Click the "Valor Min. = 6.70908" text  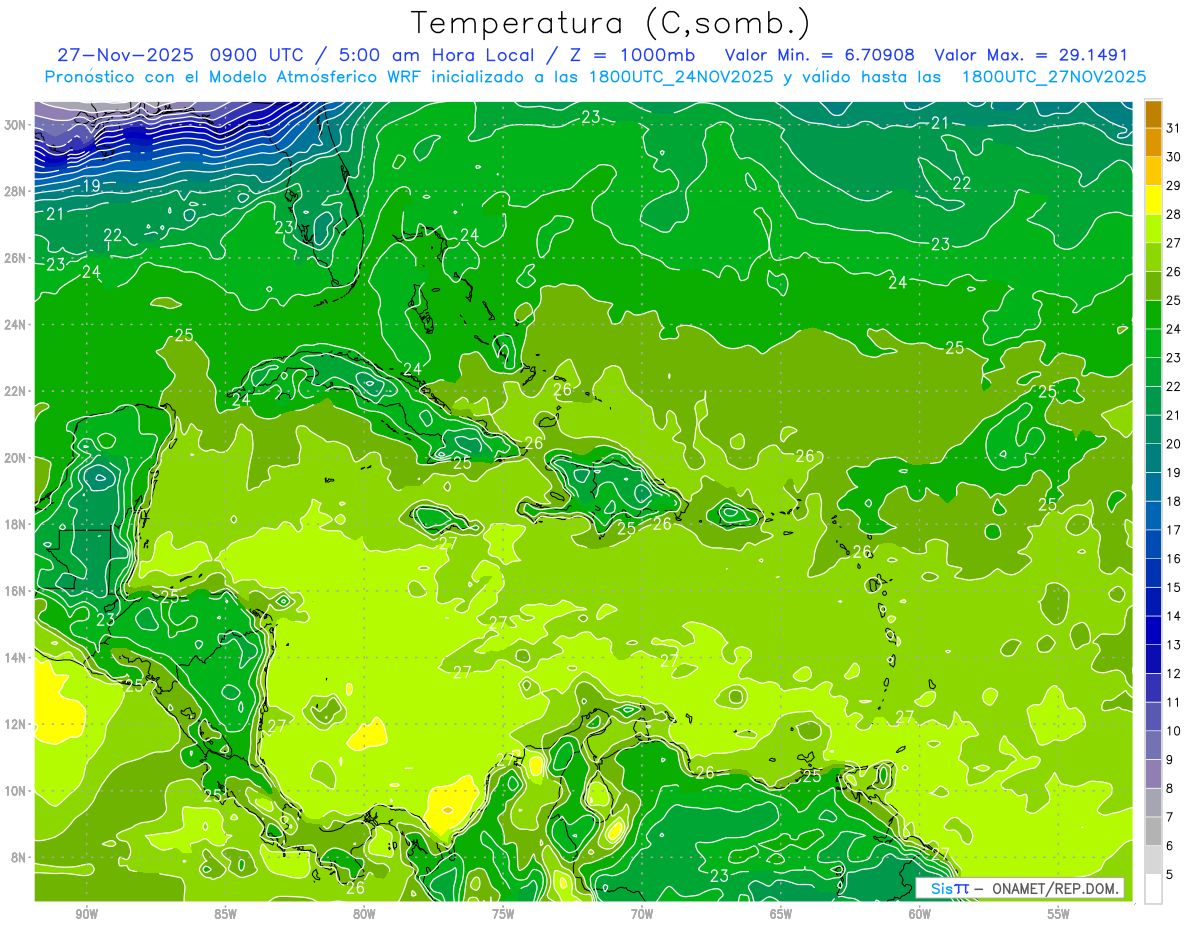coord(820,55)
